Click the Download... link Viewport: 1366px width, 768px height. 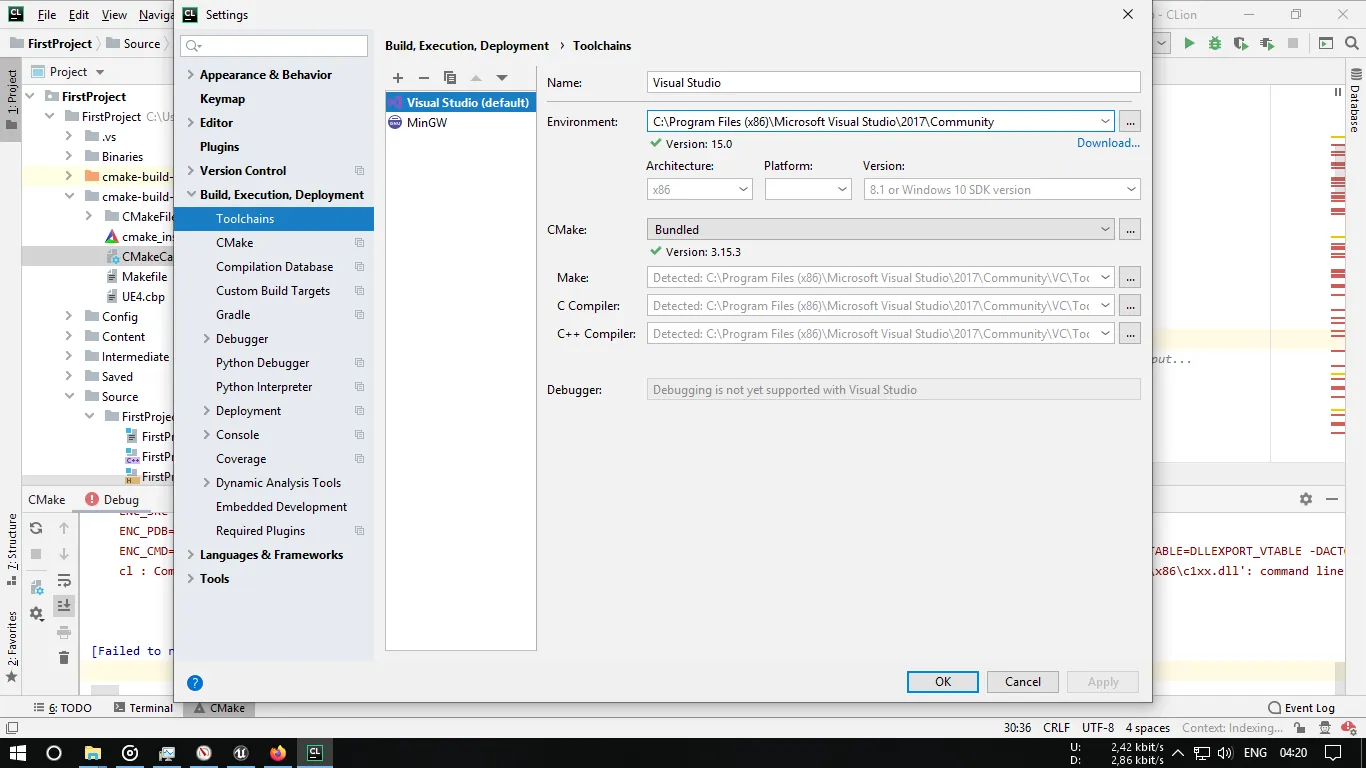[1108, 143]
